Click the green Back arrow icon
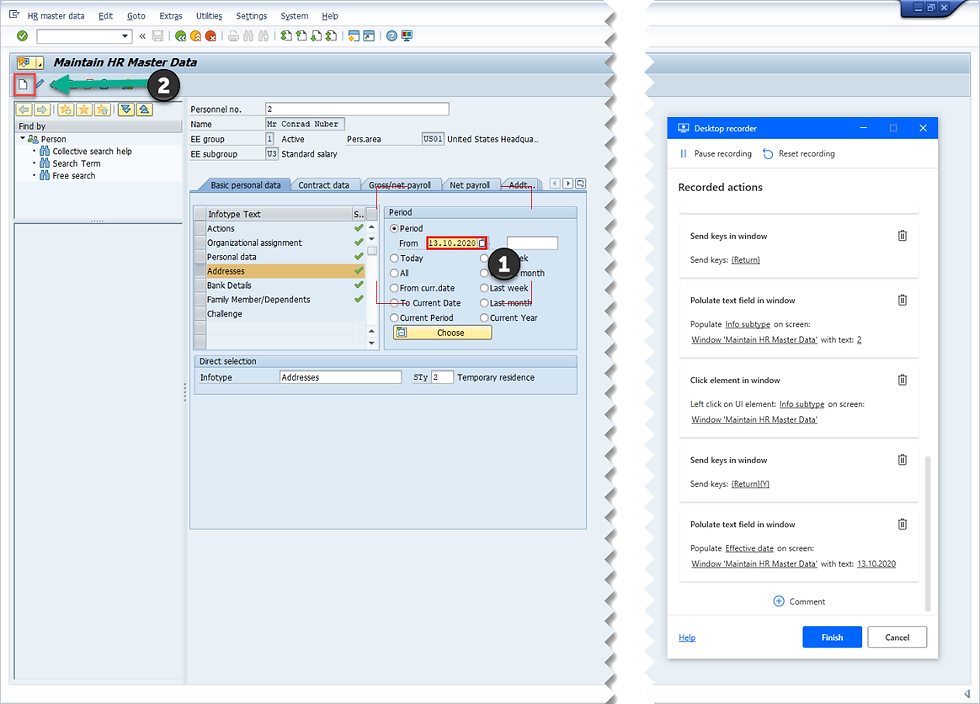The image size is (980, 704). point(181,36)
